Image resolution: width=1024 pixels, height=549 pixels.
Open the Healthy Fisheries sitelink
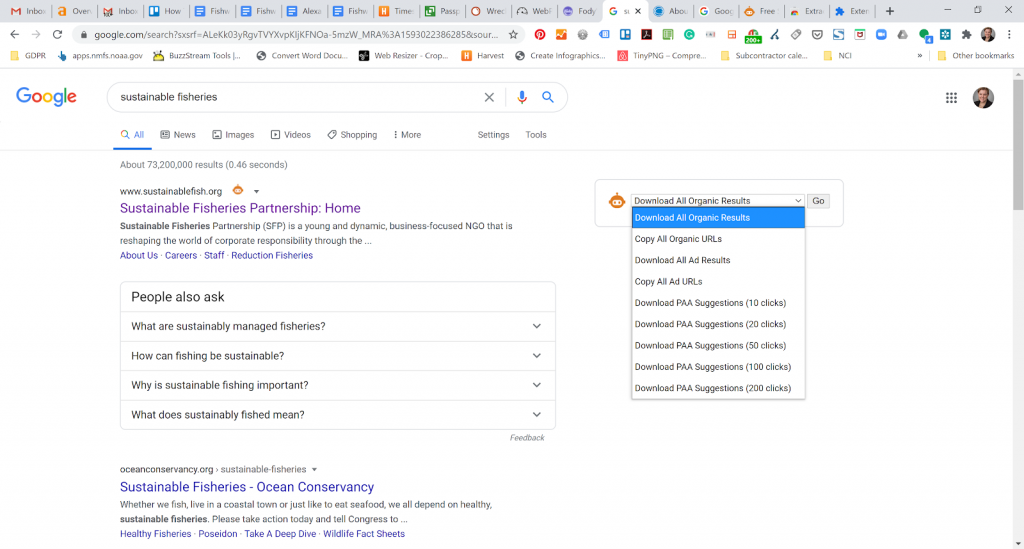point(155,534)
